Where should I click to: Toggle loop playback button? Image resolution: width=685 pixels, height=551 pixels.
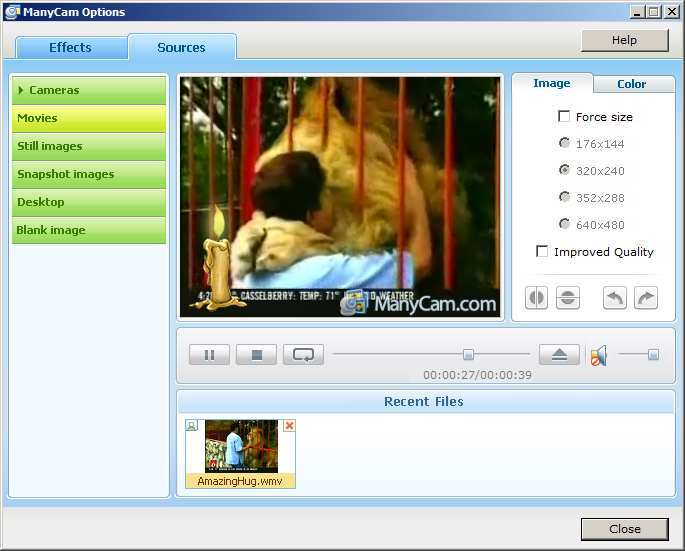pos(304,354)
